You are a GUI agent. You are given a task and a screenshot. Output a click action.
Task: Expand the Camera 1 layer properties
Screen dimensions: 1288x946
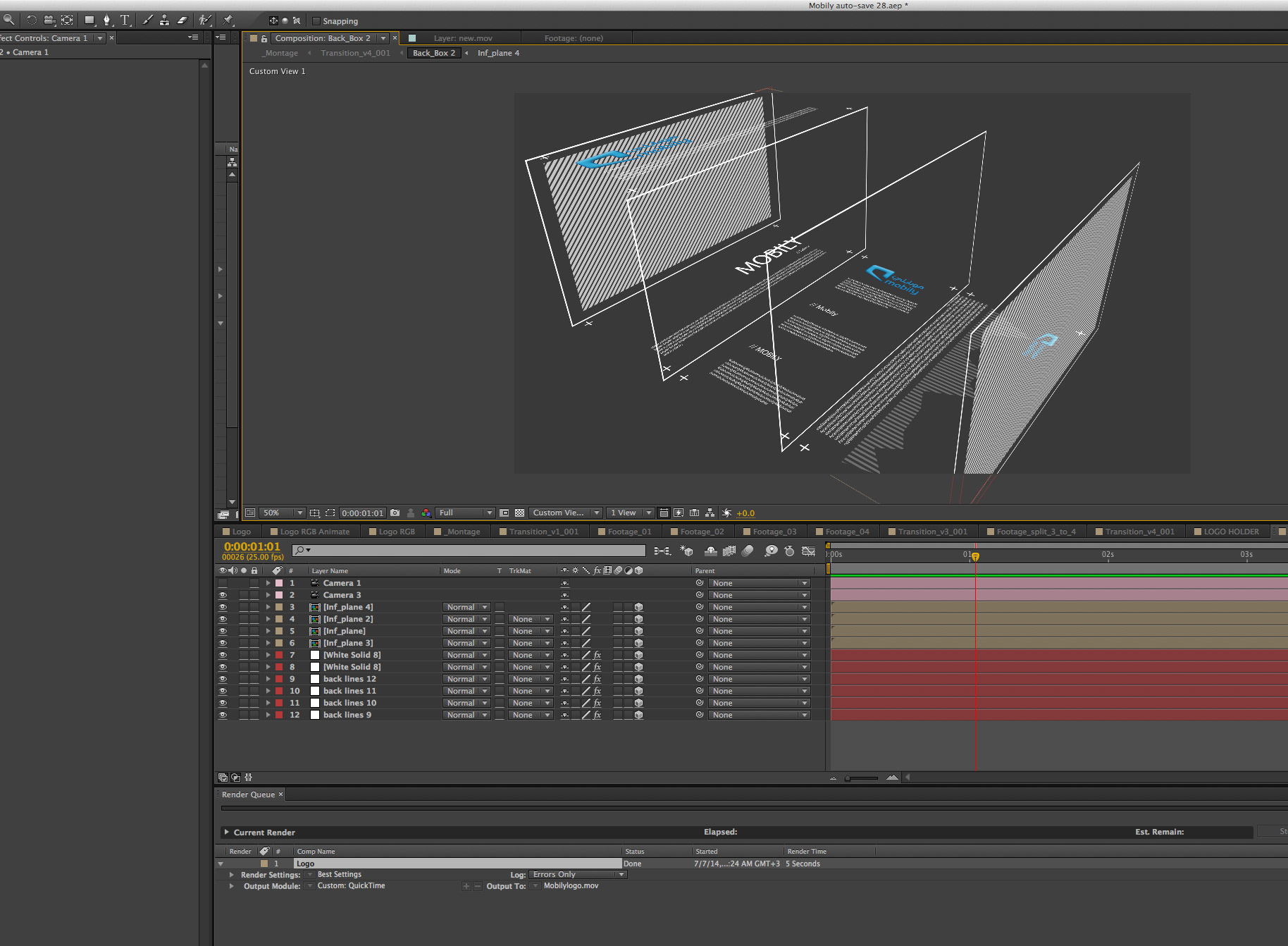pos(268,583)
